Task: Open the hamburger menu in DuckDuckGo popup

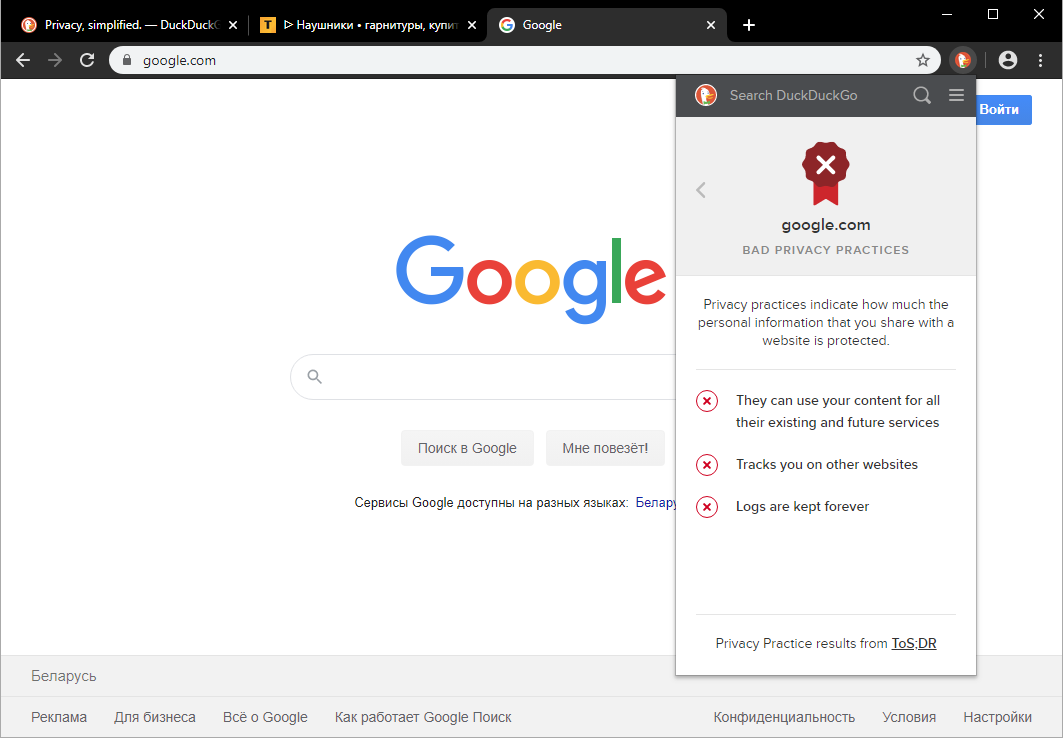Action: tap(956, 95)
